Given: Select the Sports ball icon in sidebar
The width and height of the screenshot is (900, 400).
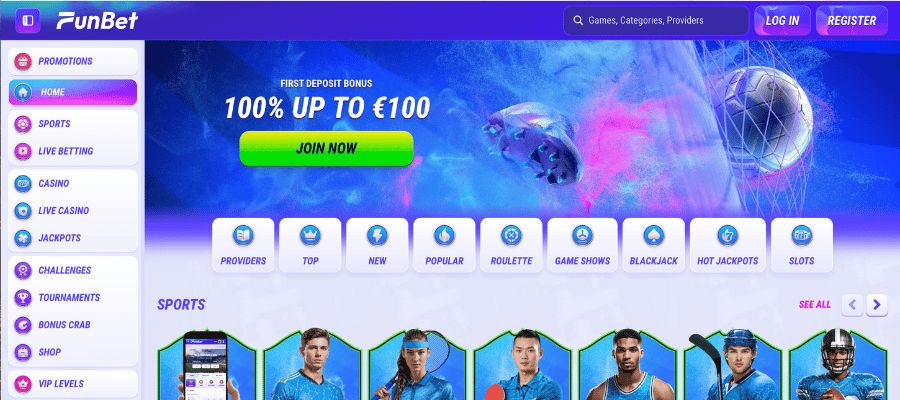Looking at the screenshot, I should point(23,124).
